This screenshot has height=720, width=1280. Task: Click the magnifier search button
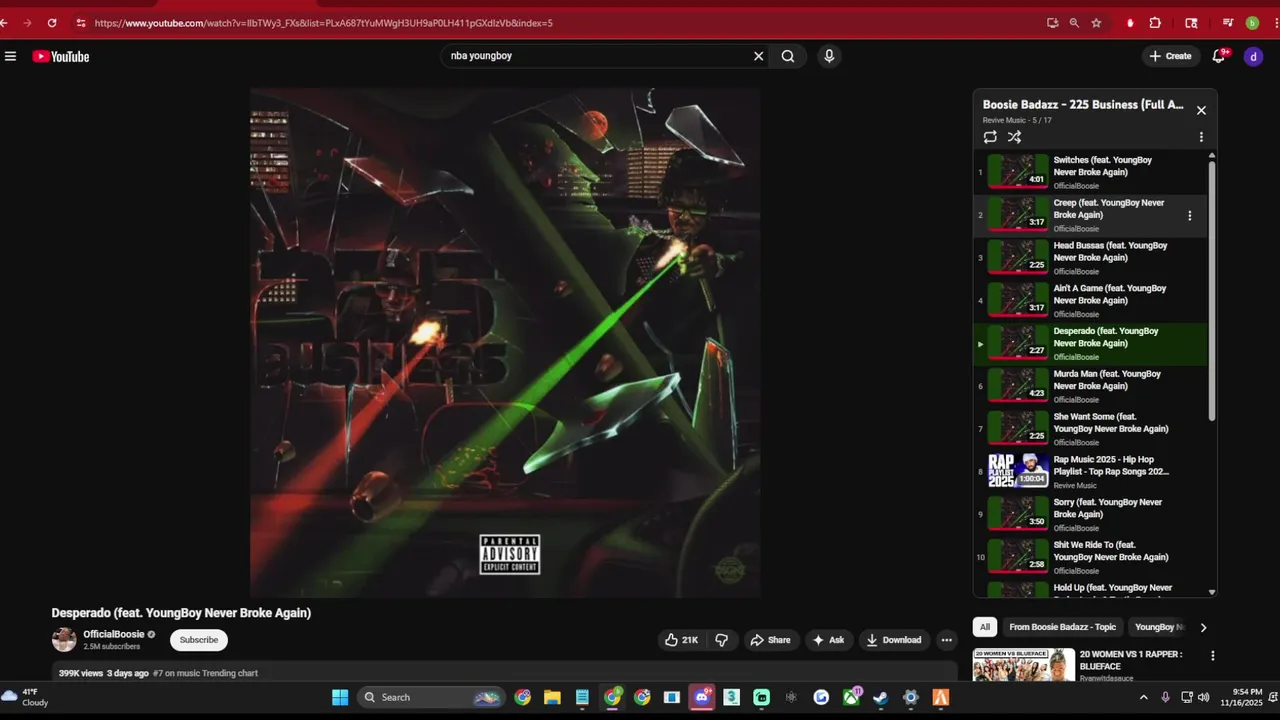tap(788, 56)
